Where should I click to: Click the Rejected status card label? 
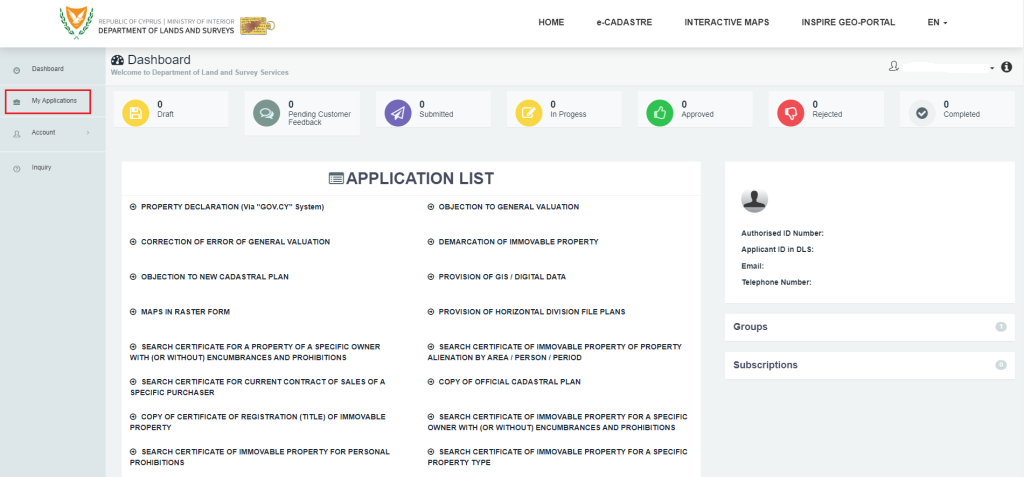pyautogui.click(x=827, y=114)
